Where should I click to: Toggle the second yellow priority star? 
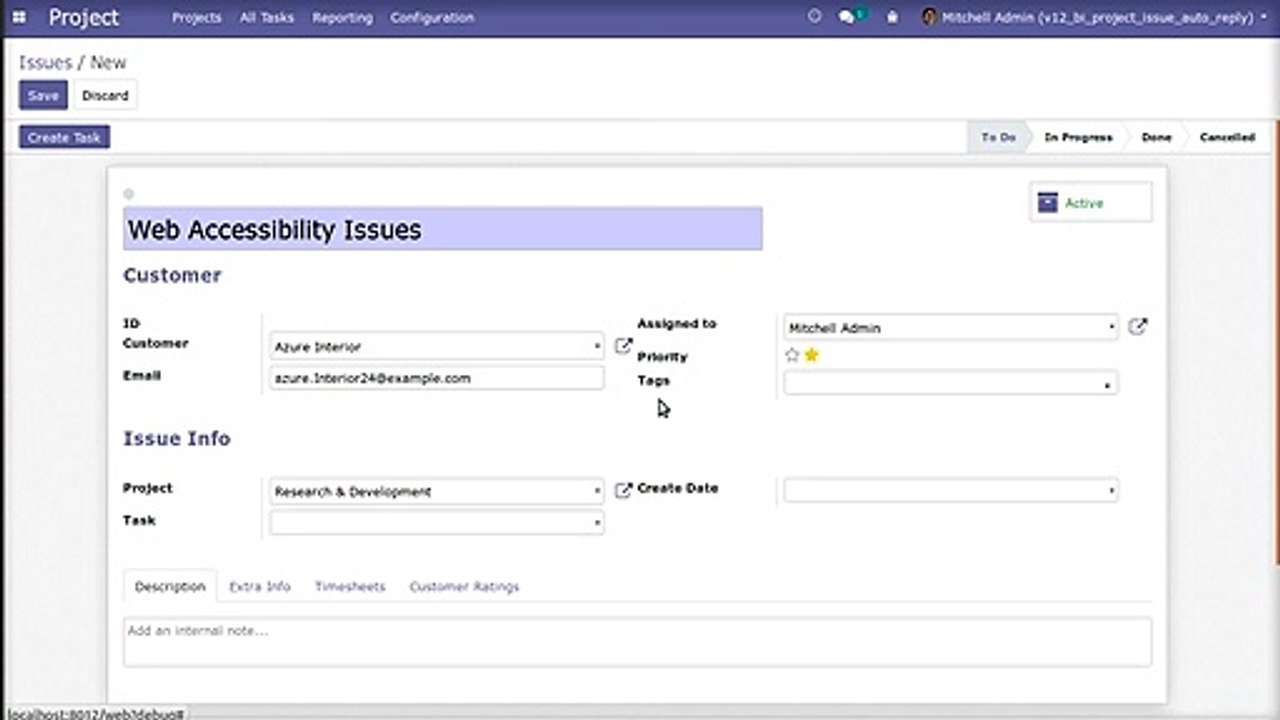(x=811, y=355)
